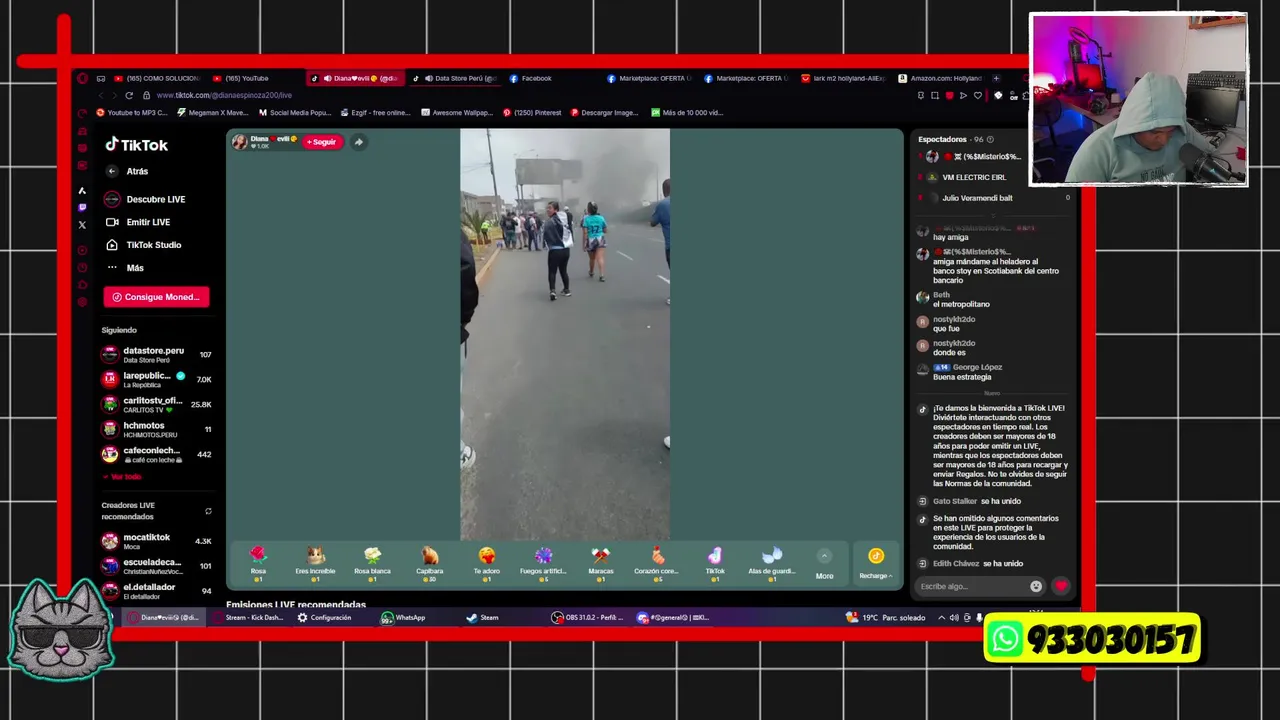Send the Maracas gift
The image size is (1280, 720).
600,564
